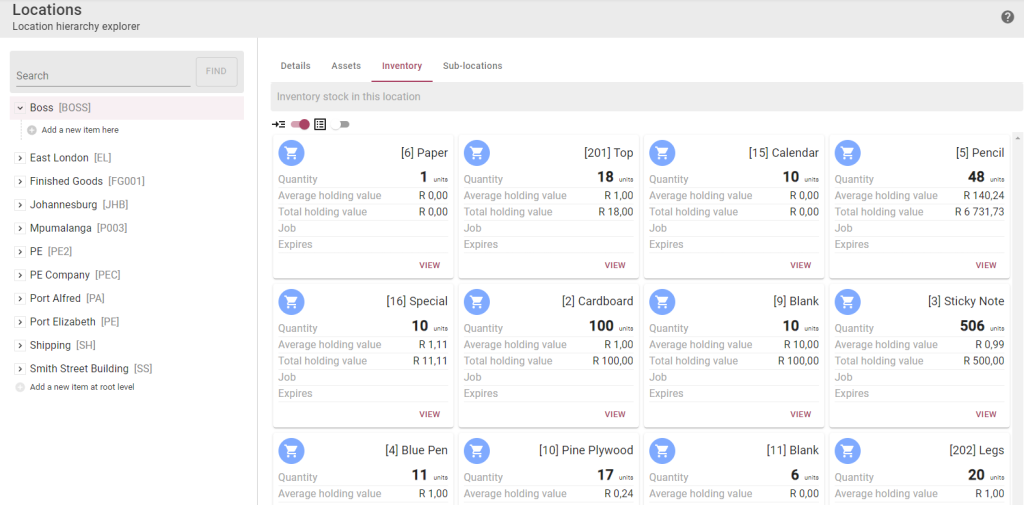Image resolution: width=1024 pixels, height=505 pixels.
Task: Switch to the Assets tab
Action: pyautogui.click(x=346, y=66)
